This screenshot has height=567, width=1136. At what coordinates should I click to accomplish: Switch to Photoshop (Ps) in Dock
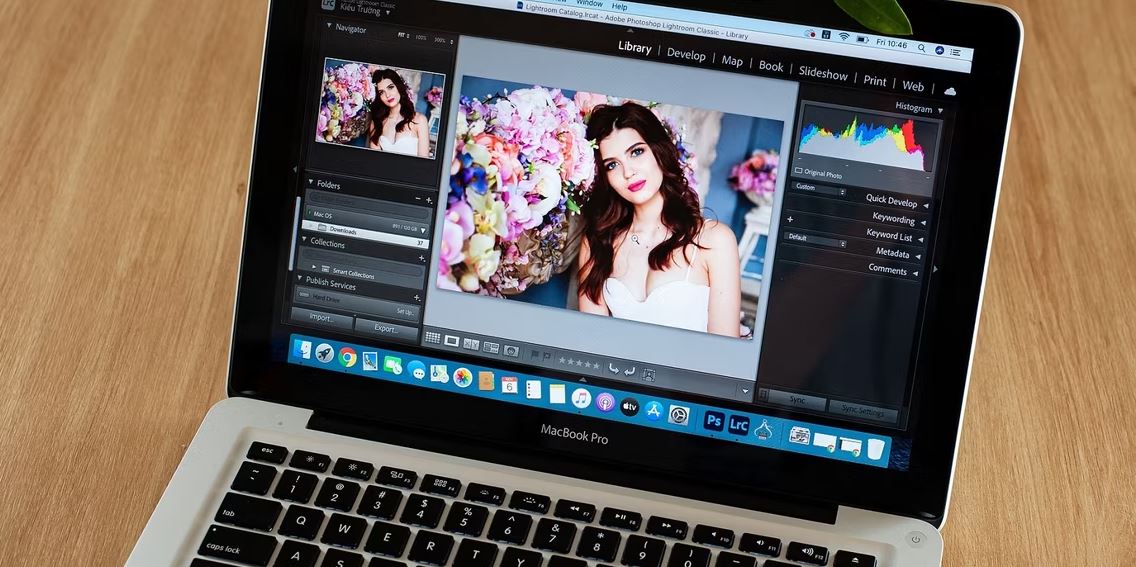[714, 421]
